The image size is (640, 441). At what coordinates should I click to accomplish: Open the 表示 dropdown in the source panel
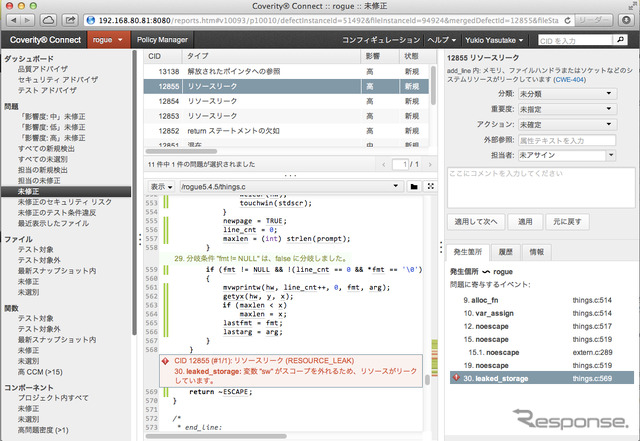click(x=161, y=187)
